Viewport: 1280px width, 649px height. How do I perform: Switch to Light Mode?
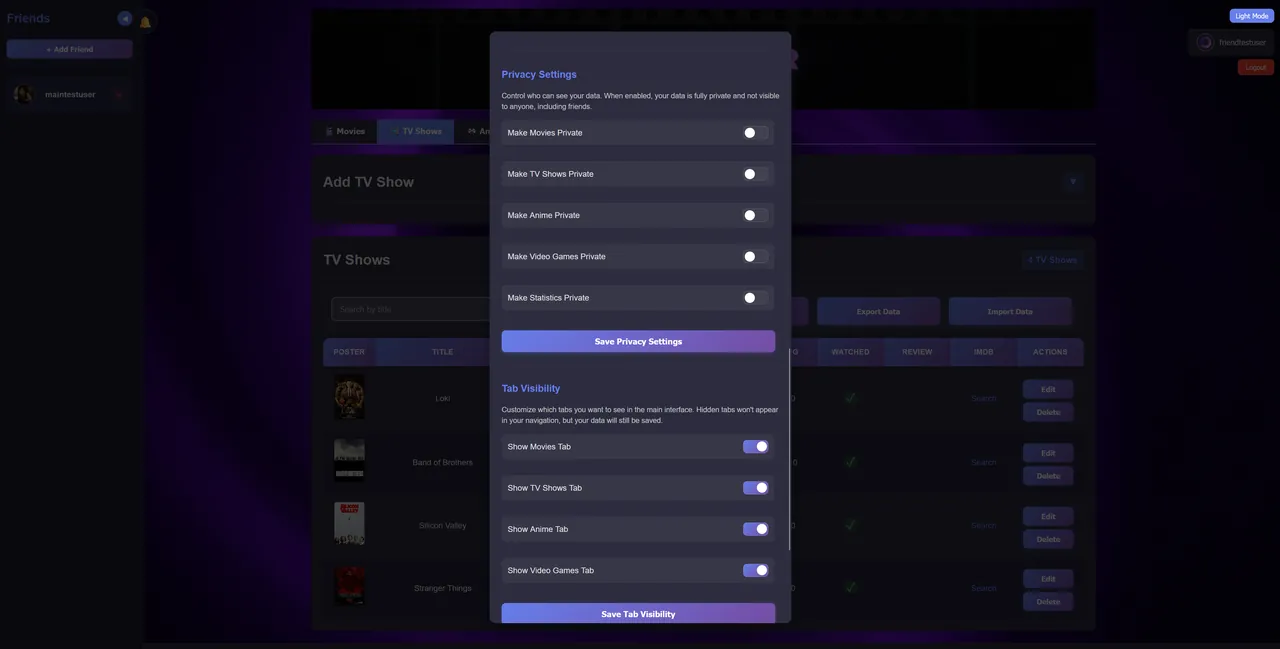click(1251, 16)
